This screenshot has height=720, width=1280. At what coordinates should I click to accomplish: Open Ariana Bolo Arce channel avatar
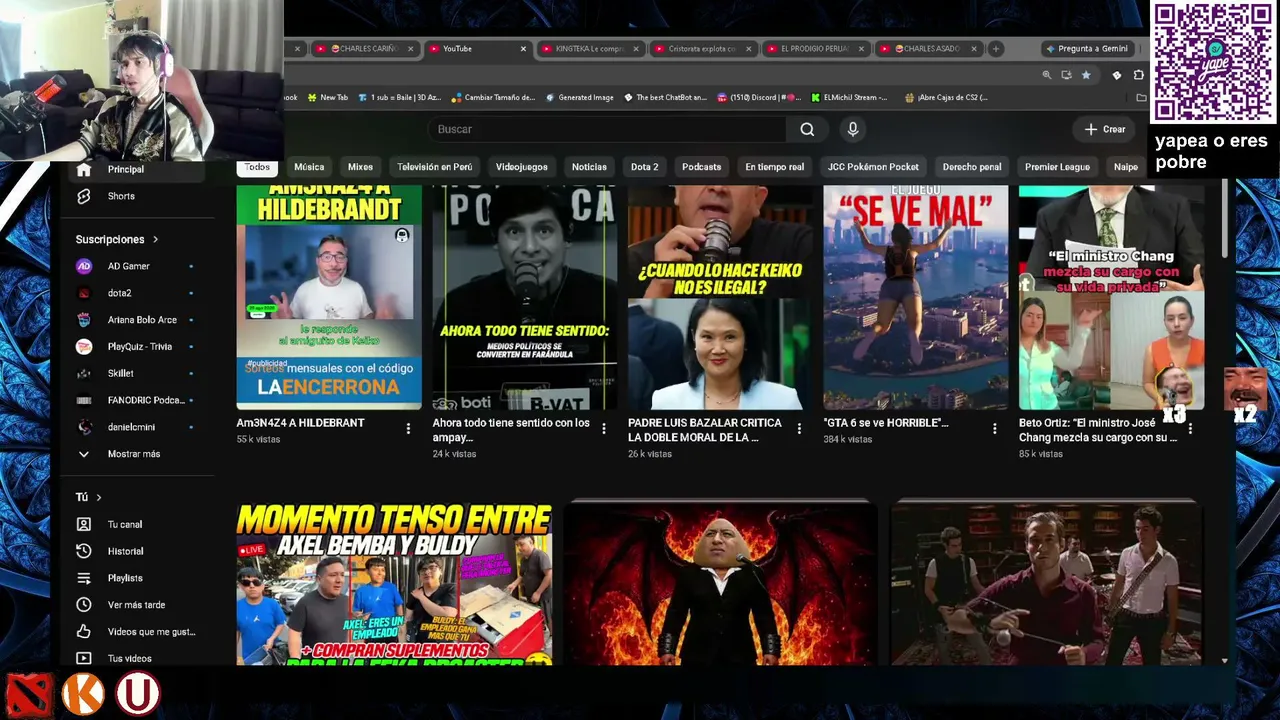tap(84, 320)
